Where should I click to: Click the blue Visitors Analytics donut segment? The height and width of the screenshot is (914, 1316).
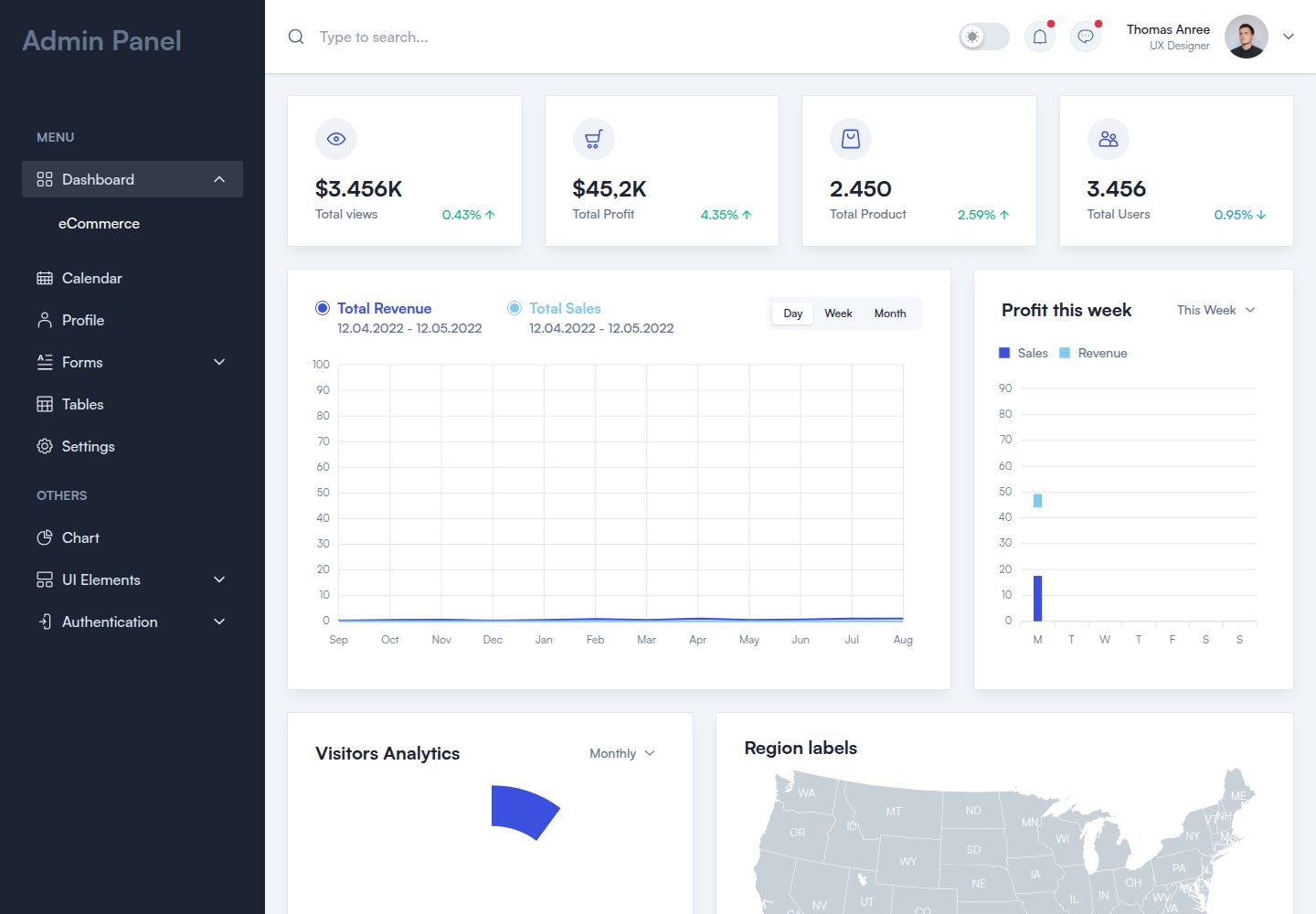pyautogui.click(x=525, y=812)
